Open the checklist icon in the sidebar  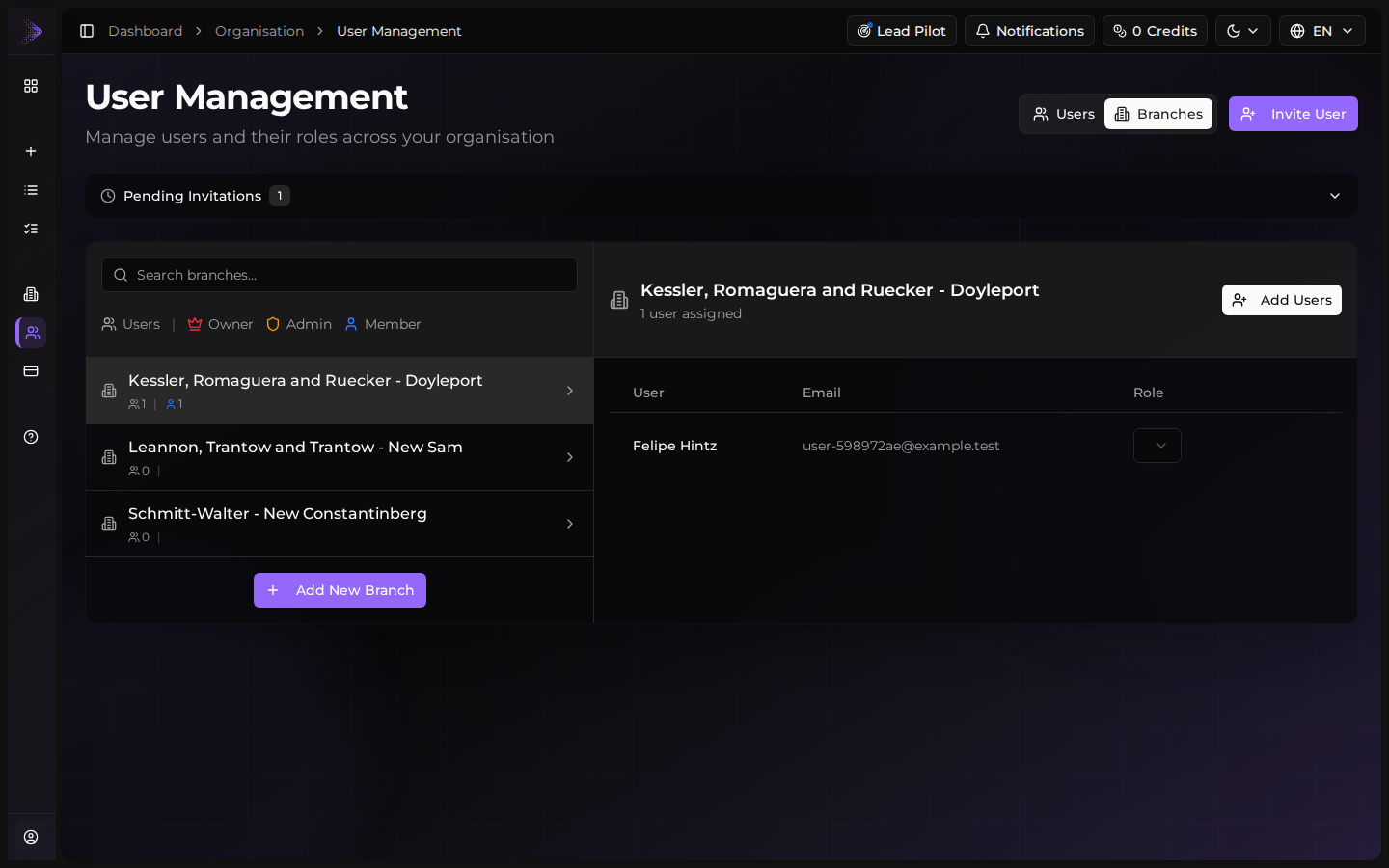pos(31,229)
